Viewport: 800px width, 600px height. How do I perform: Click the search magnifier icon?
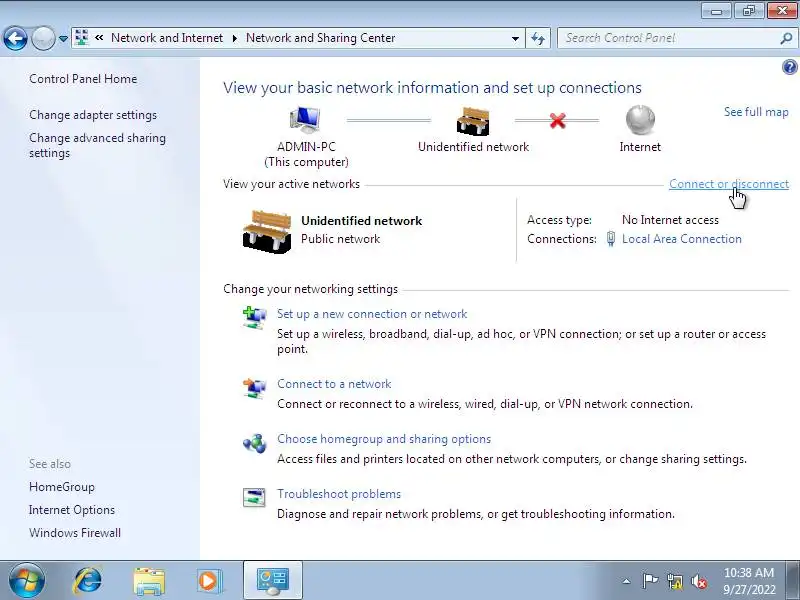point(786,38)
